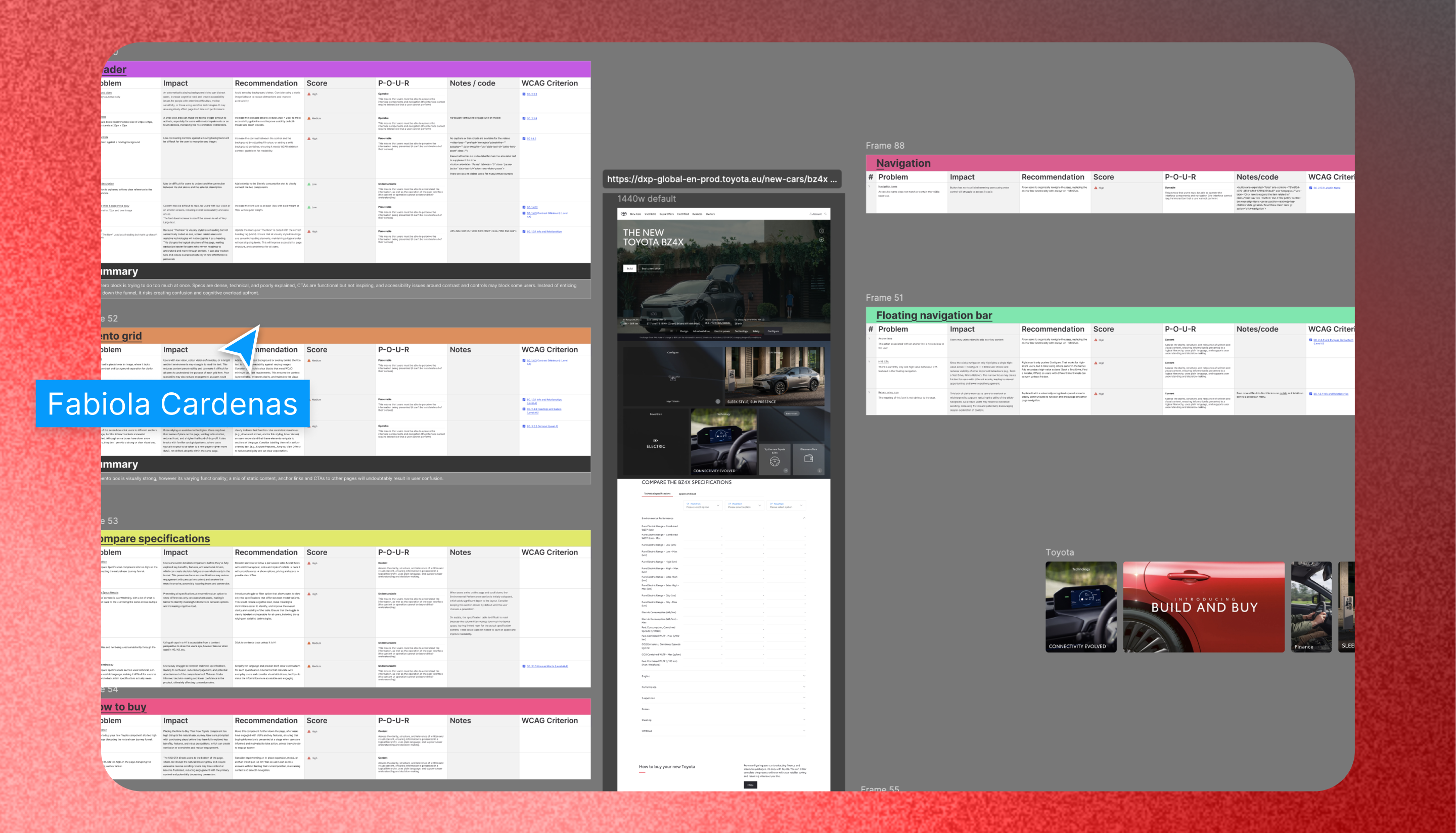Open the SC 1.3.1 link in Return to top row

pyautogui.click(x=1331, y=394)
